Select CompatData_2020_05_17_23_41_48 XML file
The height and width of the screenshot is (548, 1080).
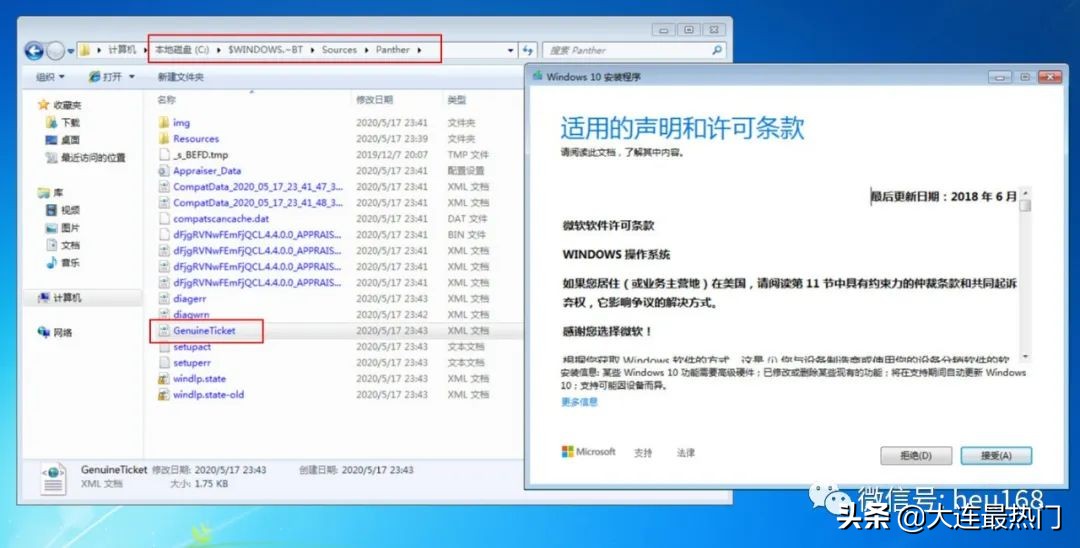click(258, 202)
